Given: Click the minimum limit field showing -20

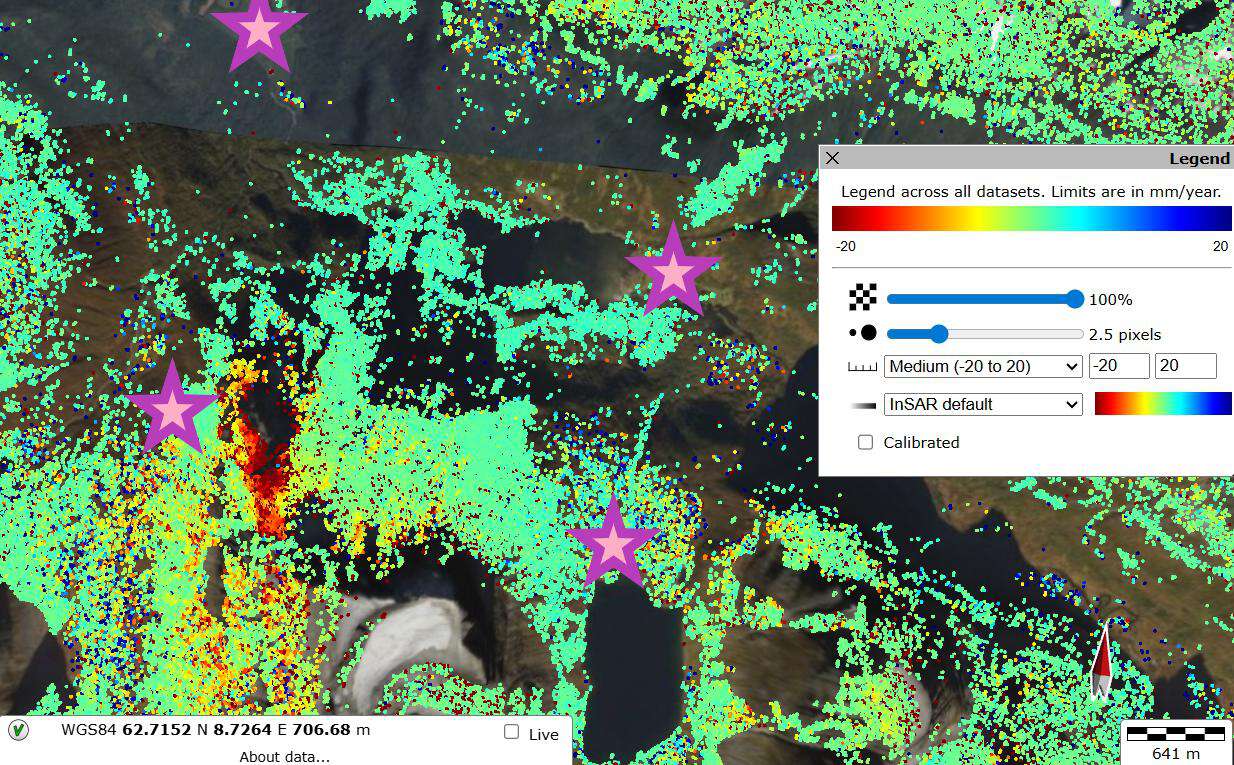Looking at the screenshot, I should [1119, 366].
